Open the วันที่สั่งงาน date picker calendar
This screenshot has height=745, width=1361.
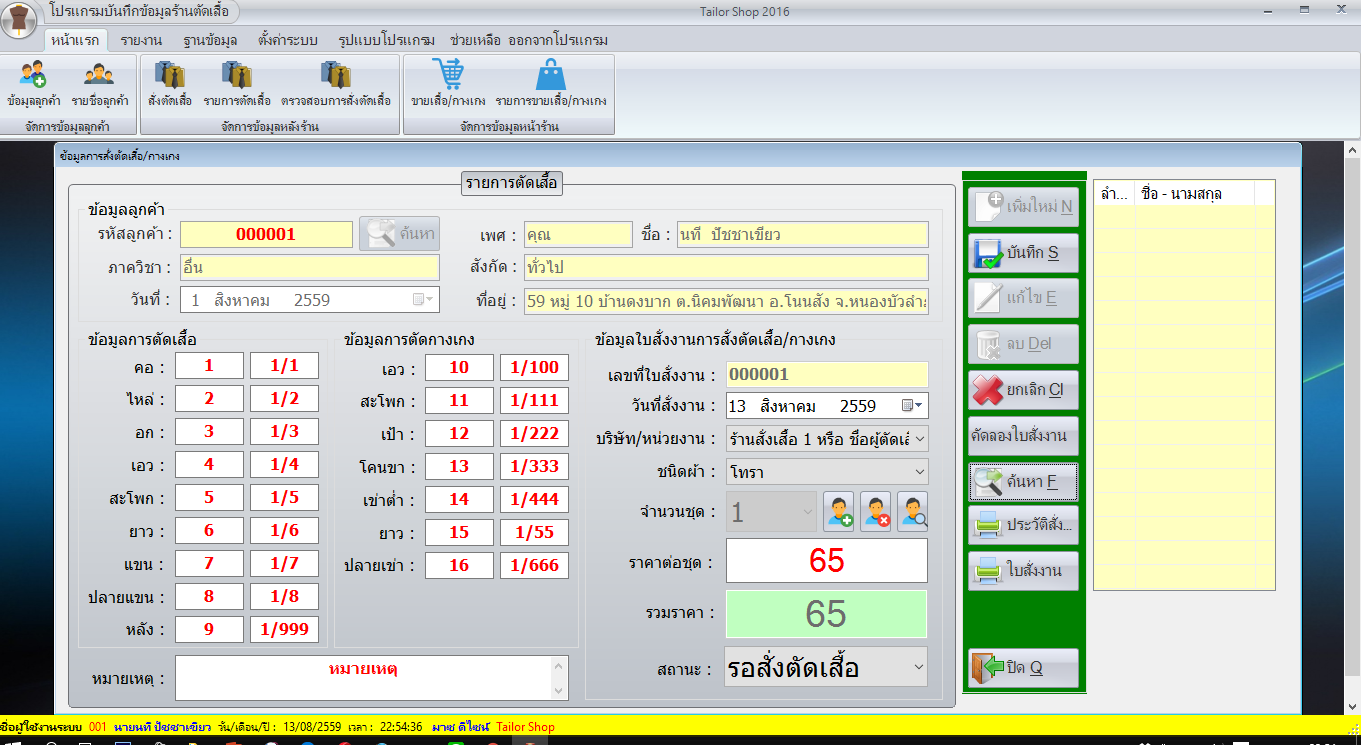pos(909,406)
